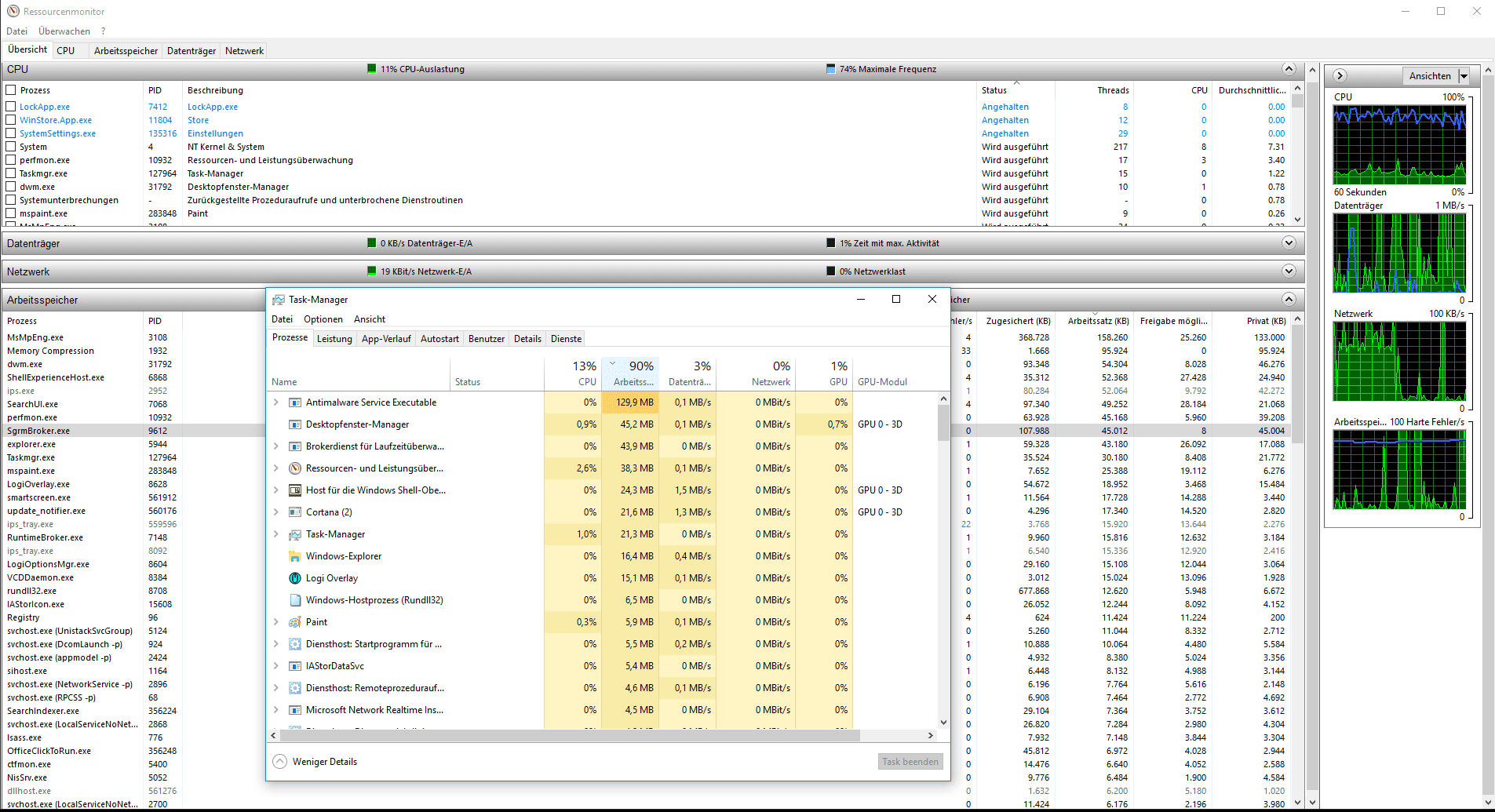Click the Microsoft Network Realtime Inspection icon
Image resolution: width=1495 pixels, height=812 pixels.
coord(295,710)
